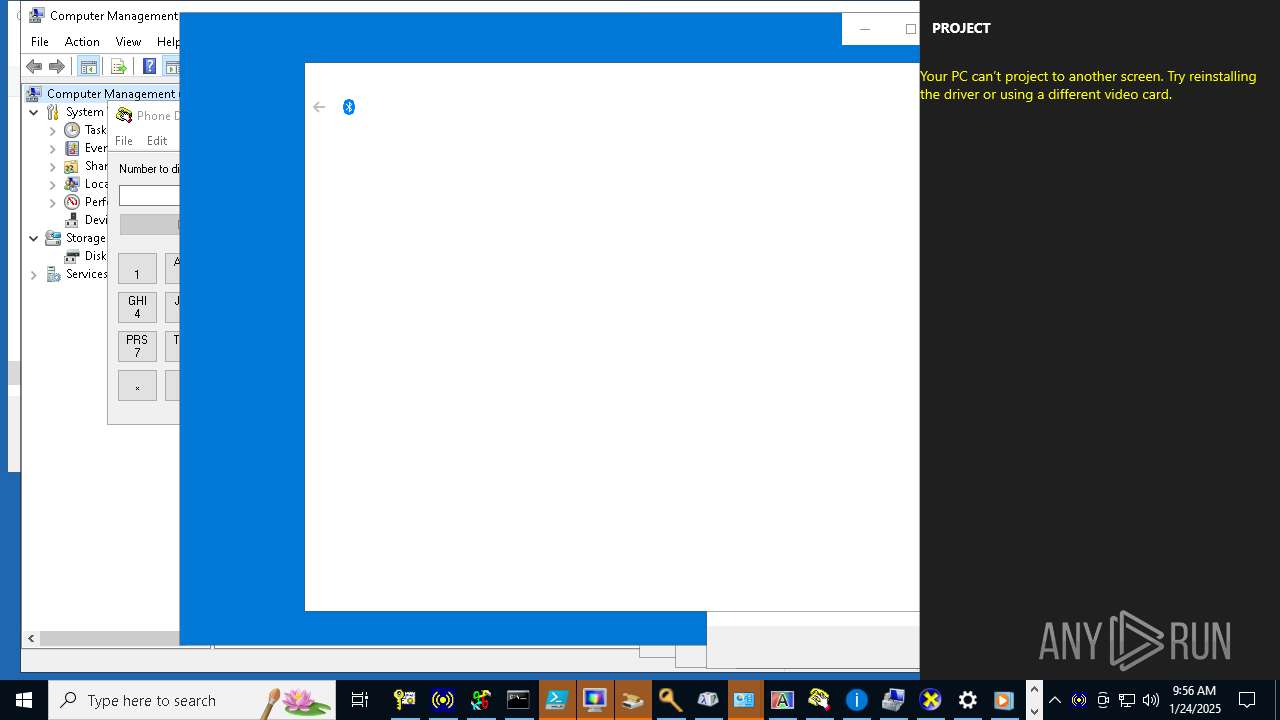Open the yellow X on blue taskbar icon
This screenshot has width=1280, height=720.
coord(931,700)
